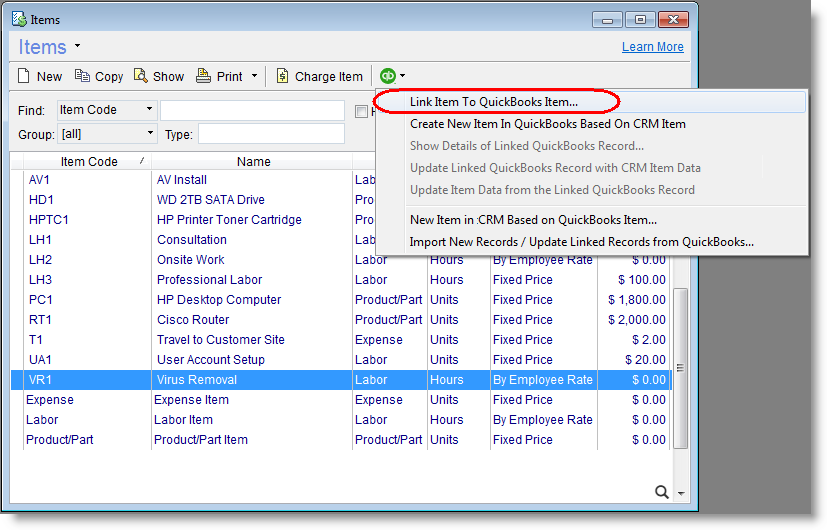Screen dimensions: 827x530
Task: Click the $ 1,800.00 price cell
Action: [x=637, y=300]
